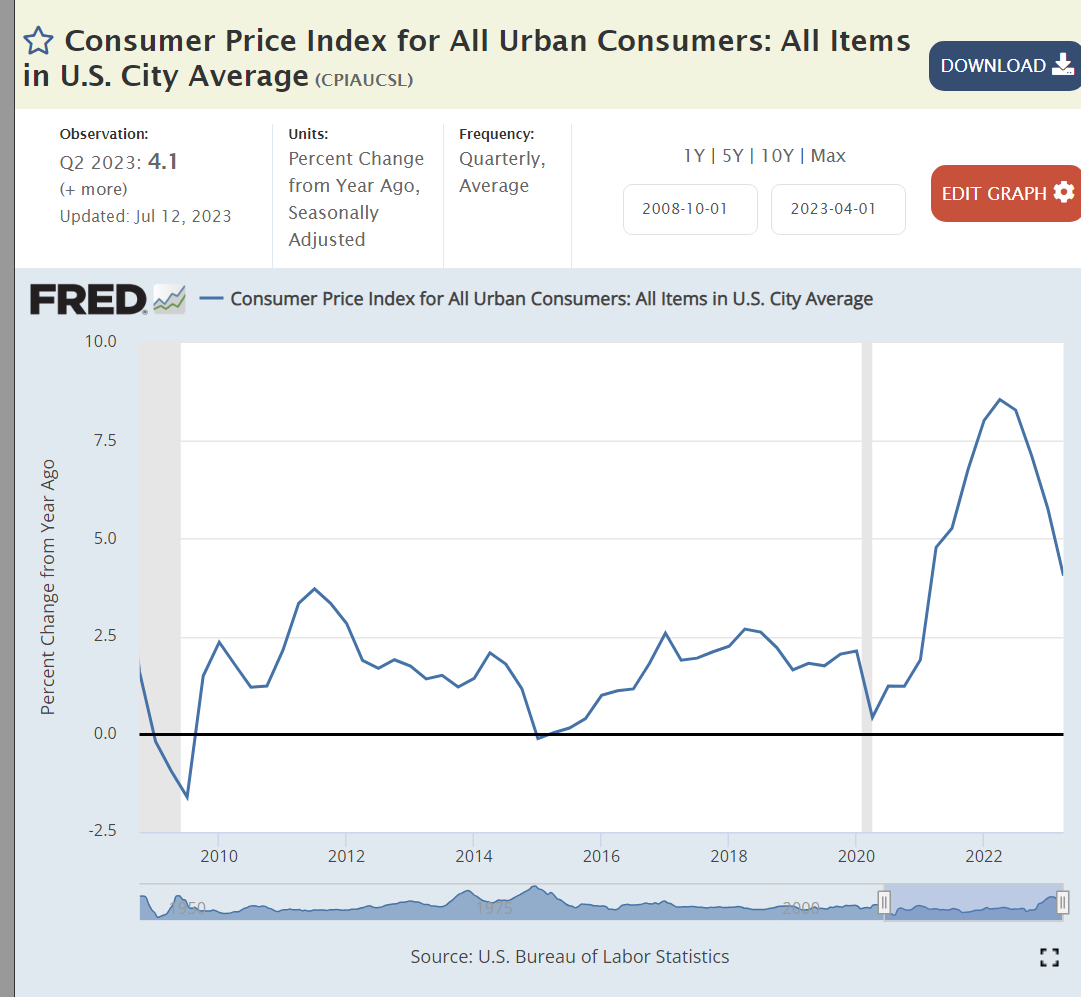Click the blue series legend line marker
This screenshot has width=1081, height=997.
[210, 298]
